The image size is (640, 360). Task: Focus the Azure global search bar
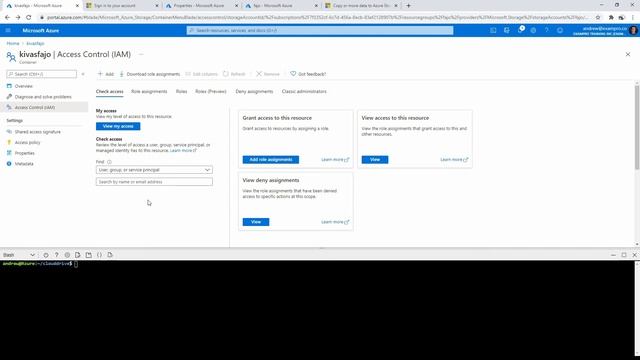[x=320, y=31]
